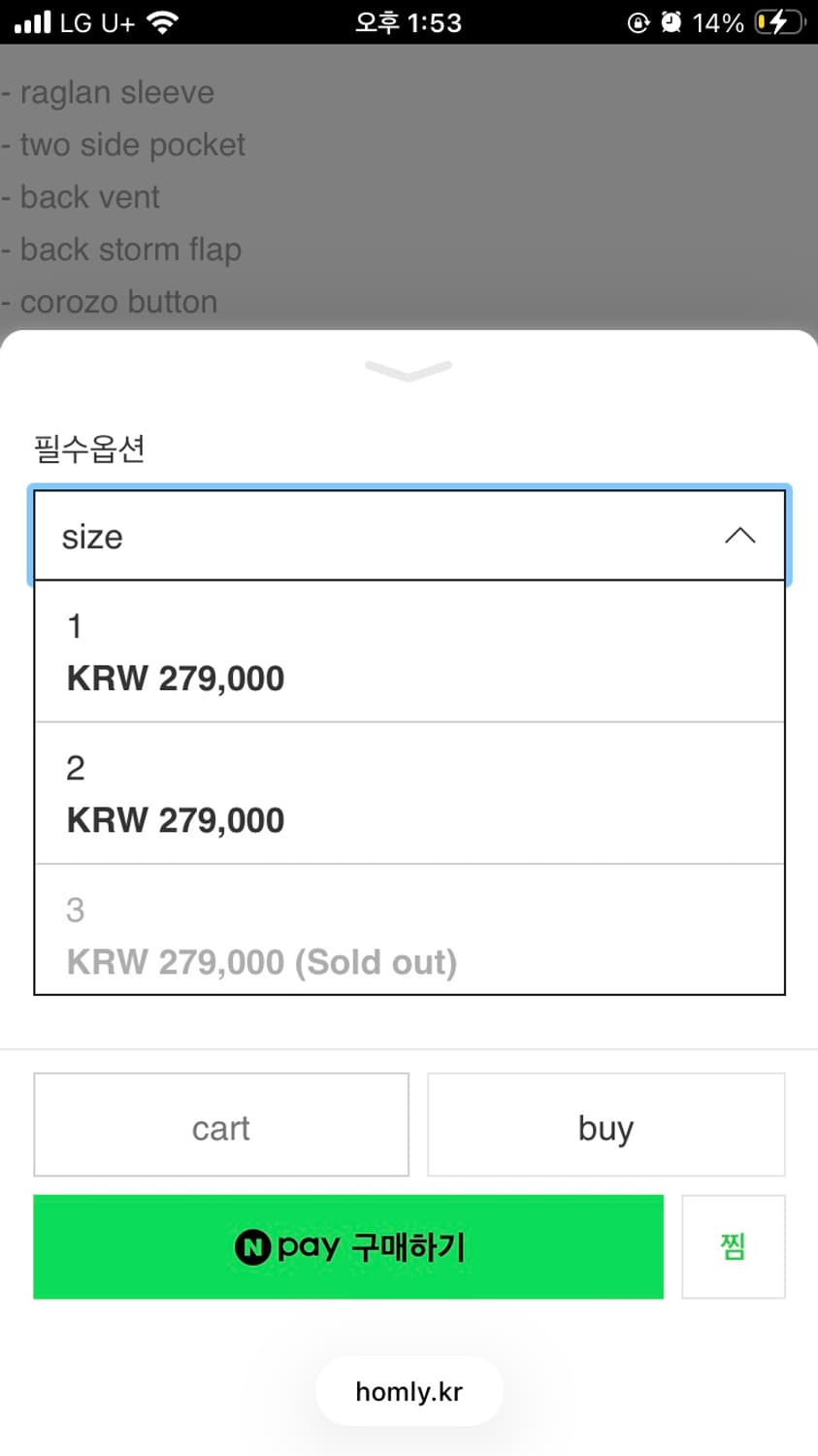The height and width of the screenshot is (1456, 818).
Task: Tap the Naver N logo icon
Action: point(253,1246)
